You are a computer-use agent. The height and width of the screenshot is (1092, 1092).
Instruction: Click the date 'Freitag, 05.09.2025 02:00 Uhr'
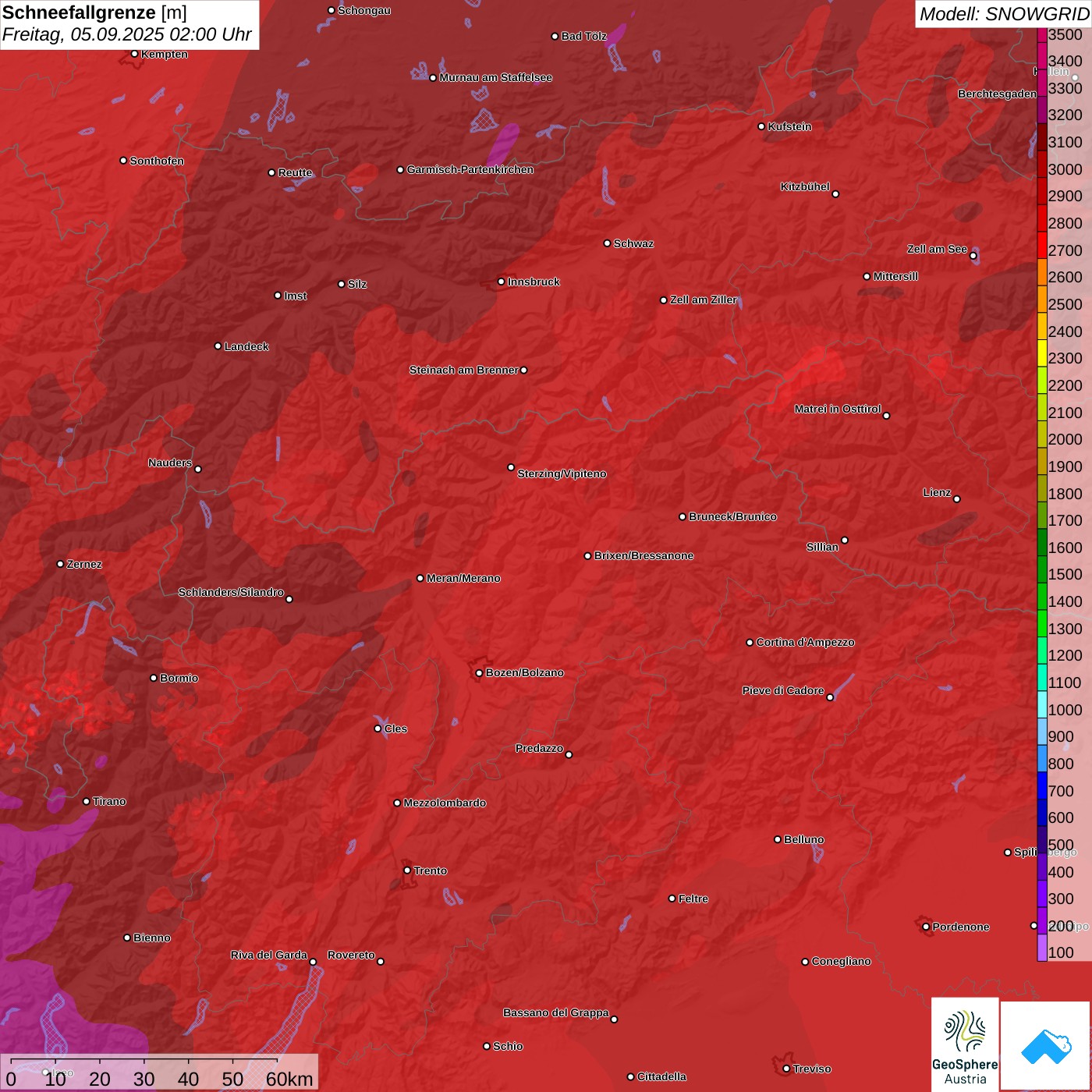[126, 34]
